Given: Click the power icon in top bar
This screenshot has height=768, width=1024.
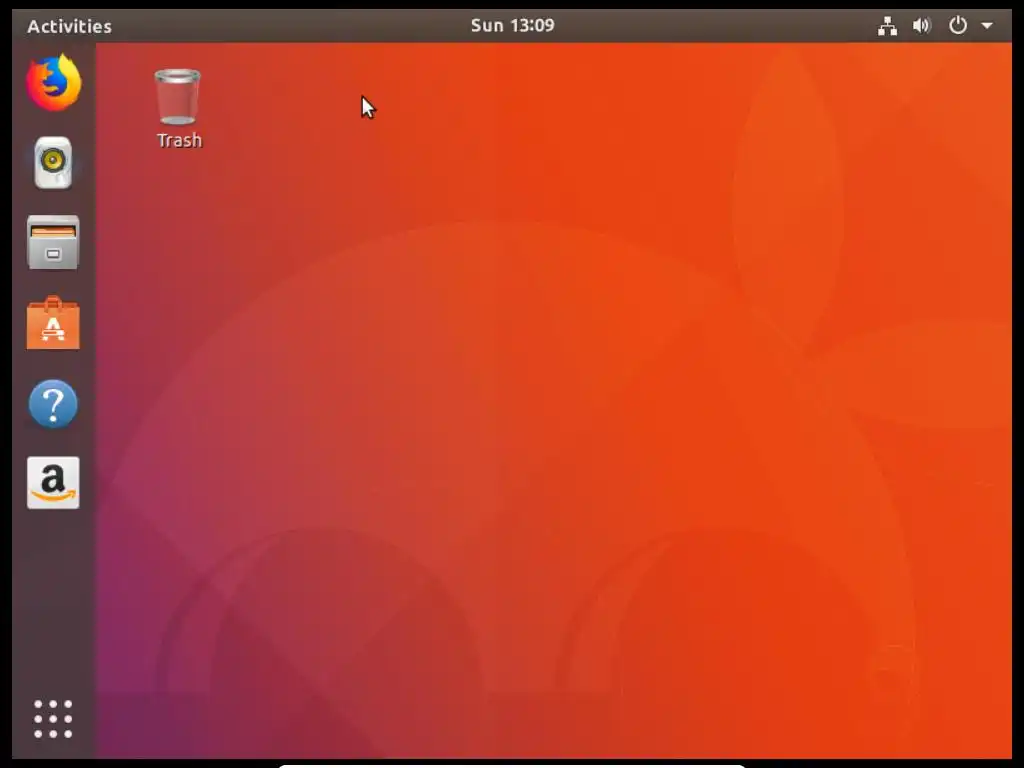Looking at the screenshot, I should (x=957, y=25).
